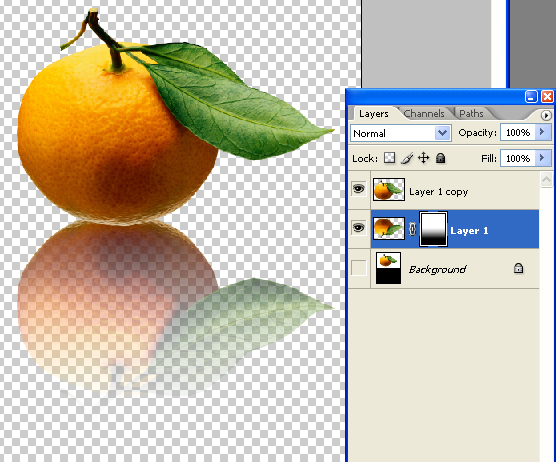The image size is (556, 462).
Task: Click the lock transparent pixels icon
Action: [x=389, y=158]
